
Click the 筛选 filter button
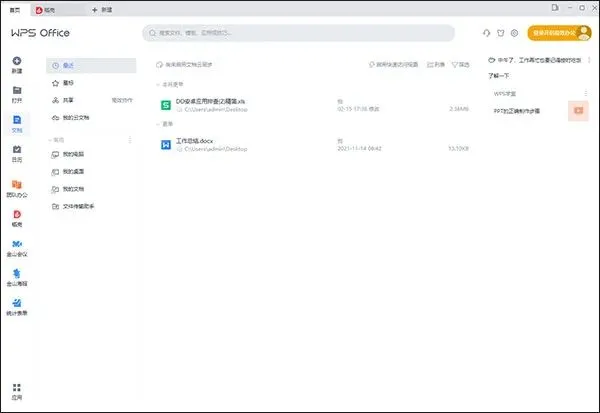(x=460, y=65)
